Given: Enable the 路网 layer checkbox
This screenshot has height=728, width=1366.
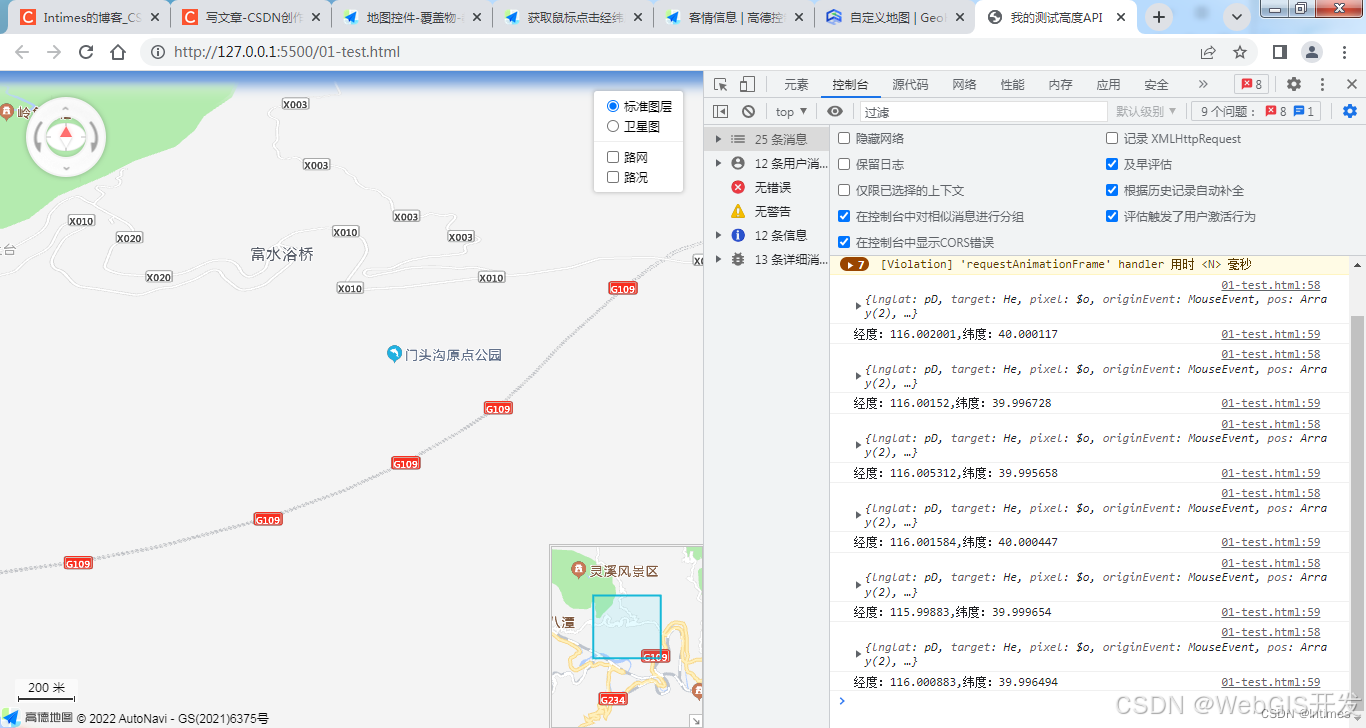Looking at the screenshot, I should pyautogui.click(x=613, y=157).
